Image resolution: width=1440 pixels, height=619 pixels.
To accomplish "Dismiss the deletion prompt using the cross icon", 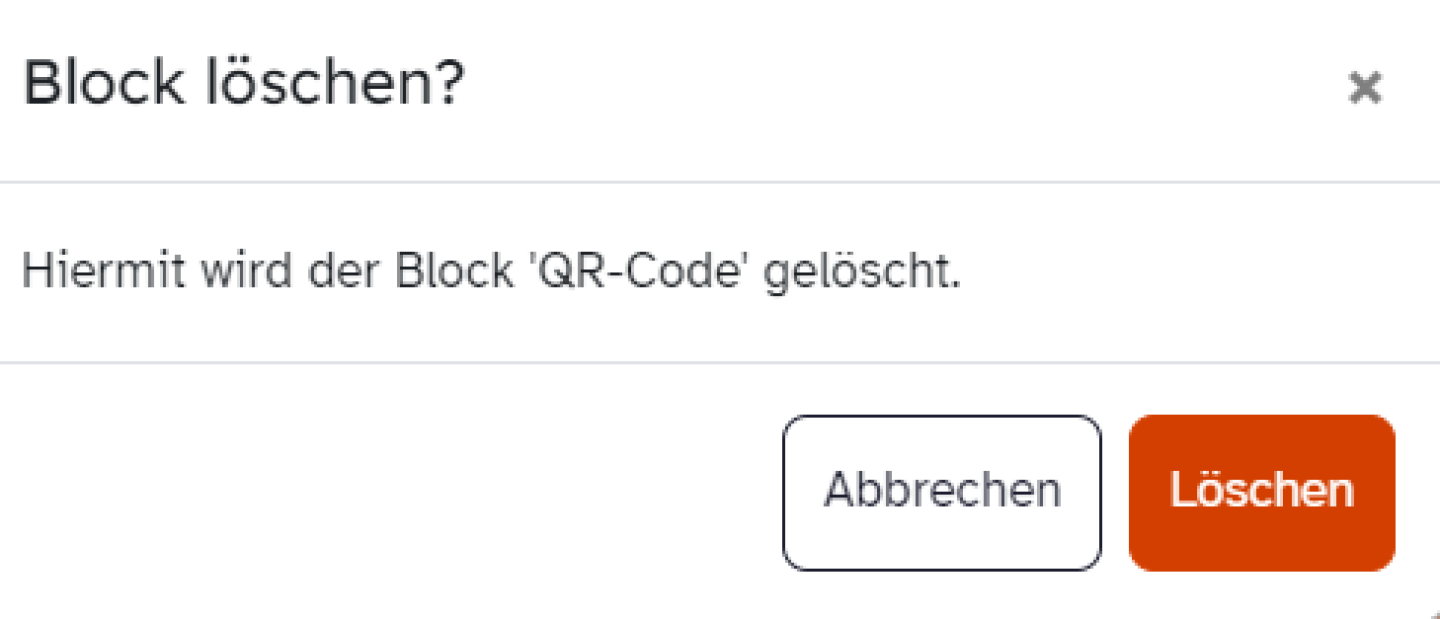I will click(x=1366, y=89).
